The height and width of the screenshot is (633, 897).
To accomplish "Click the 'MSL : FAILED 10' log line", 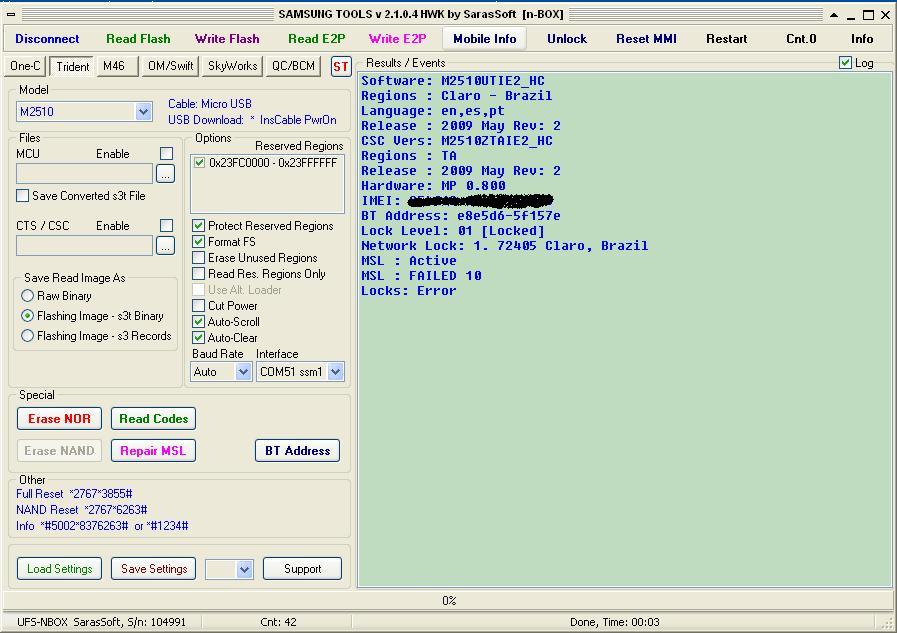I will pos(421,276).
